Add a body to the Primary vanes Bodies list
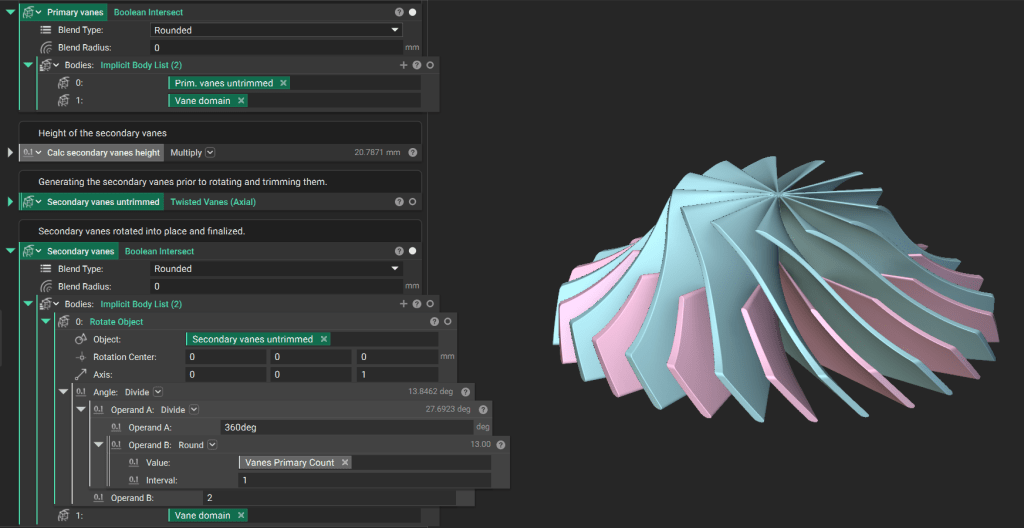 (x=404, y=65)
